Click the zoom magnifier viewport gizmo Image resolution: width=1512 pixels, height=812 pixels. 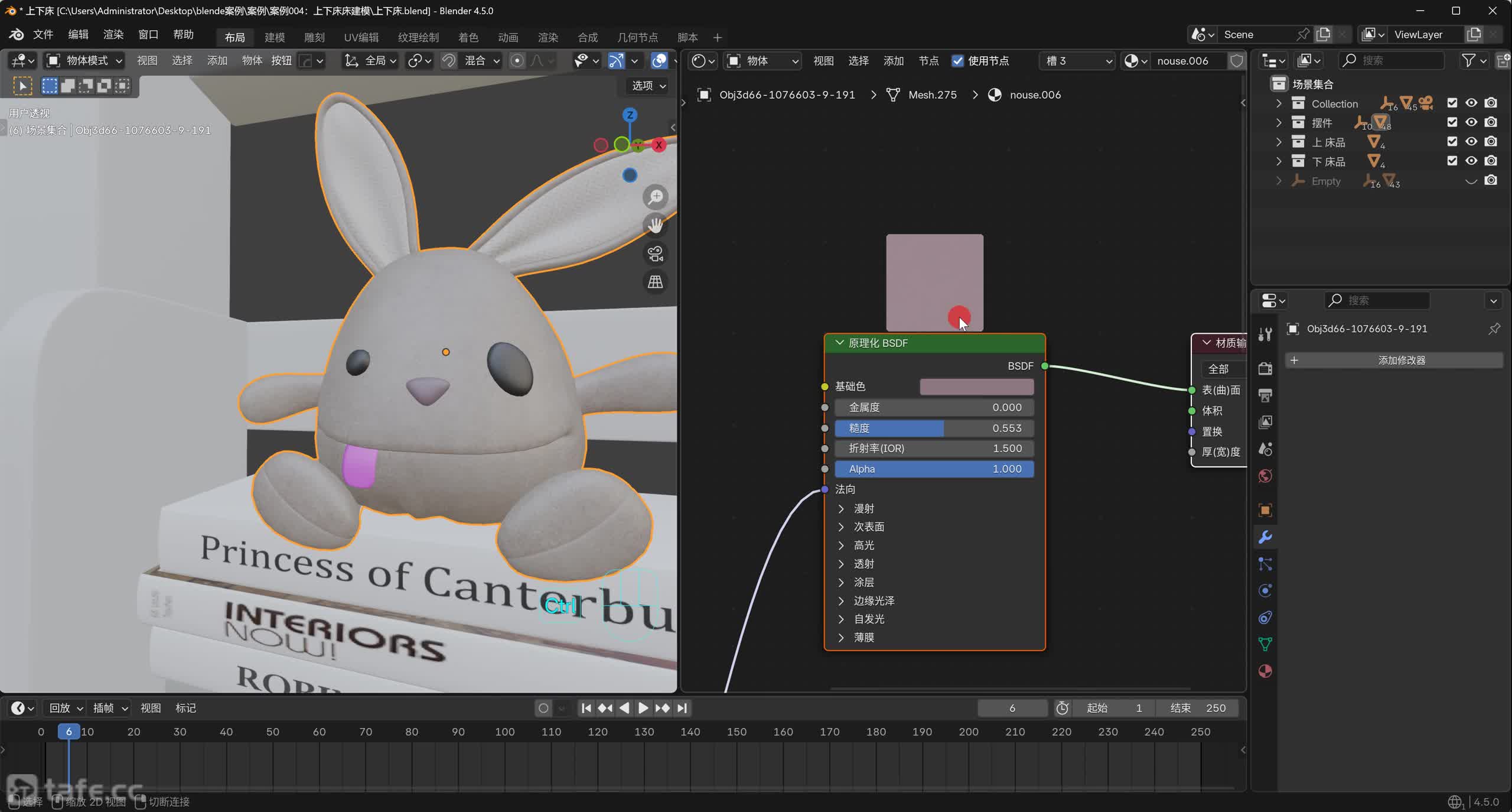pyautogui.click(x=655, y=197)
